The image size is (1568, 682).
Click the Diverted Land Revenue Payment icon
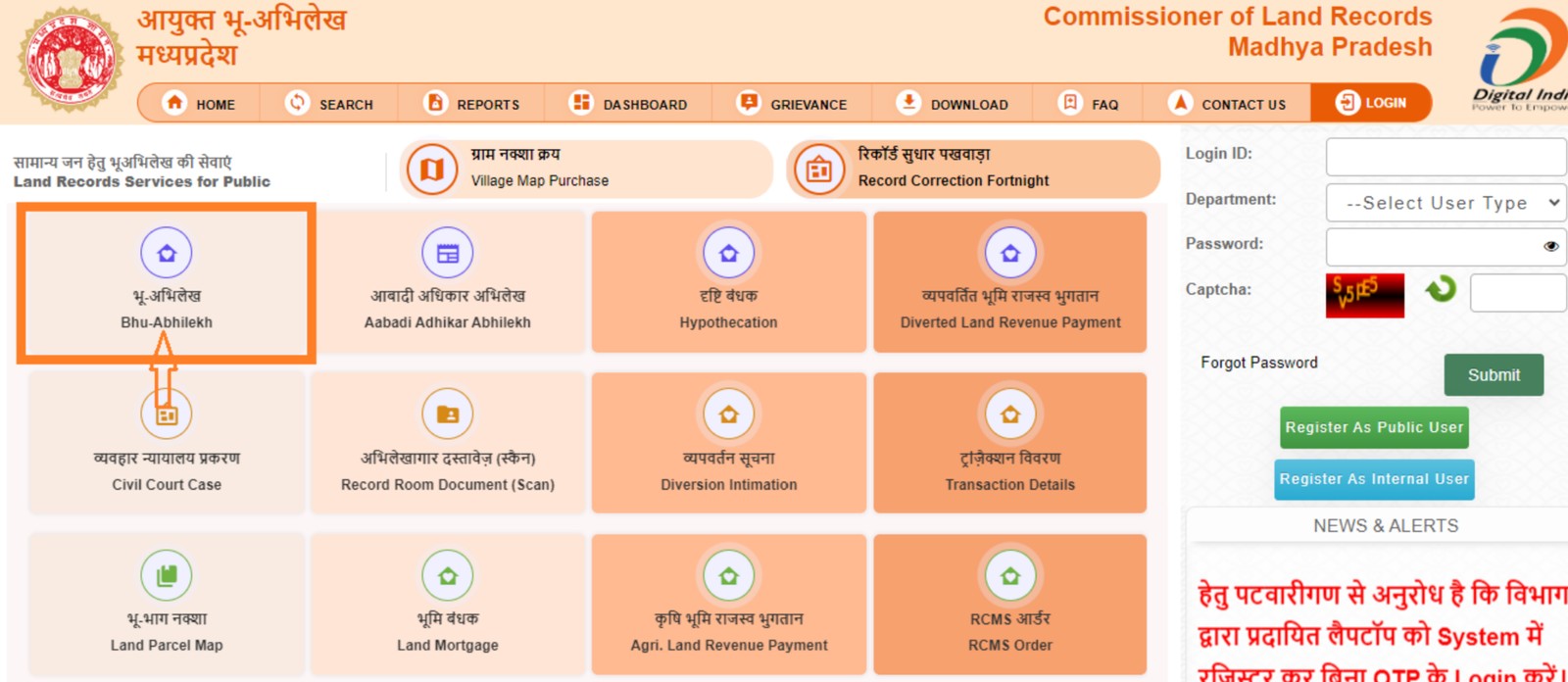coord(1010,253)
